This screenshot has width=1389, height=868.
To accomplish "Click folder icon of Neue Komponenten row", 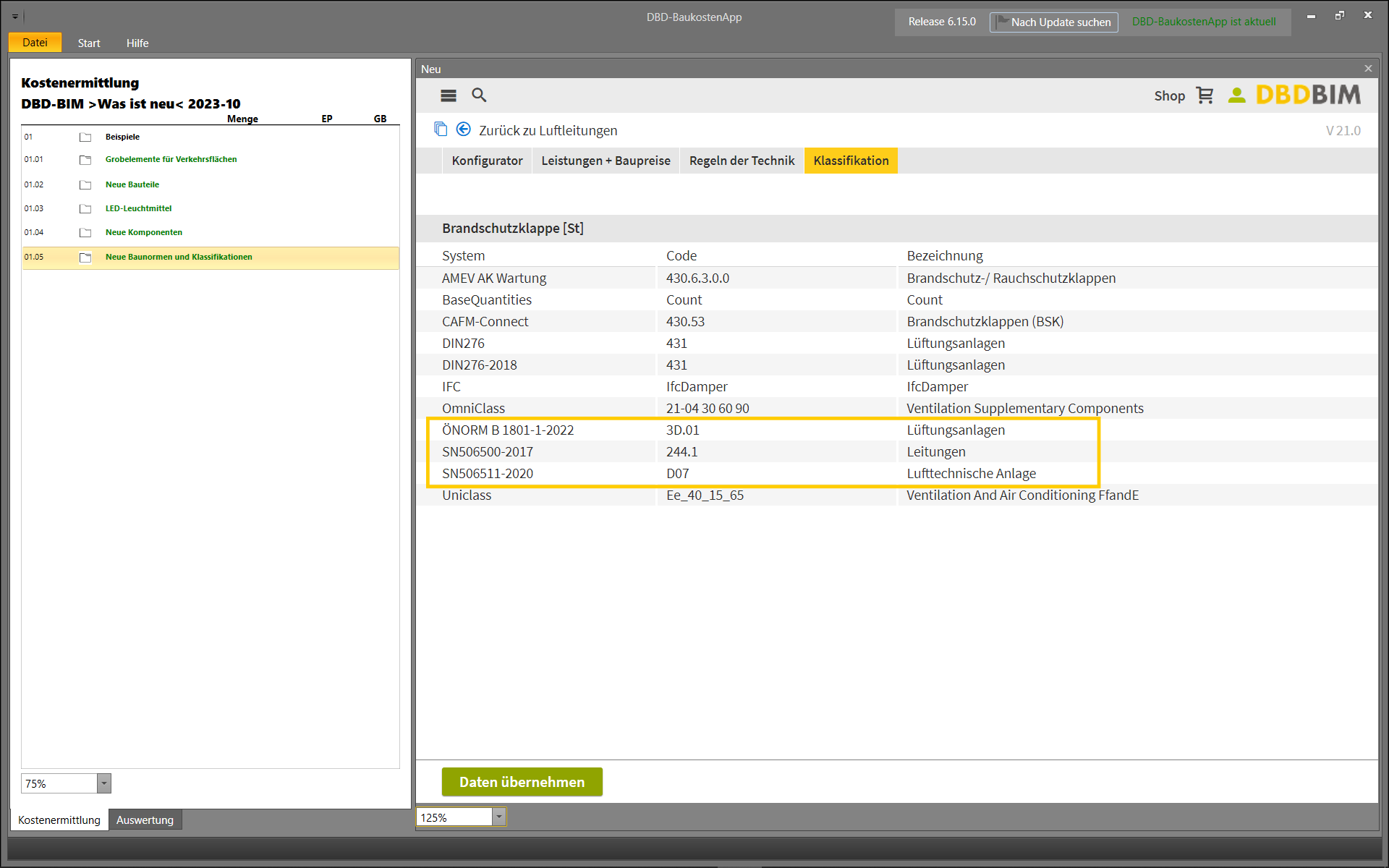I will (85, 233).
